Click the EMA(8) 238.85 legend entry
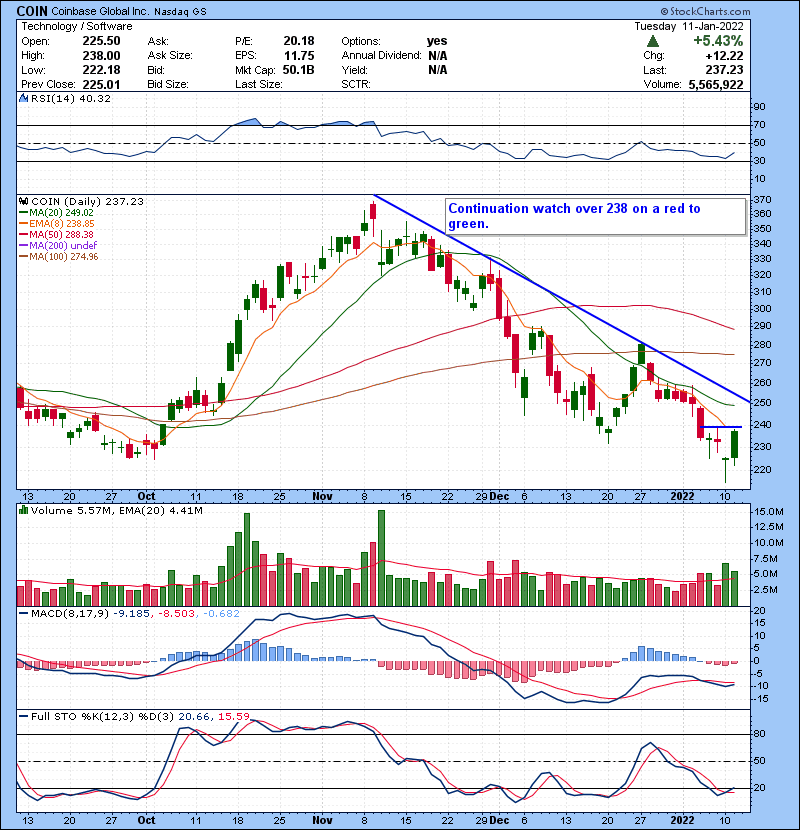 tap(57, 224)
